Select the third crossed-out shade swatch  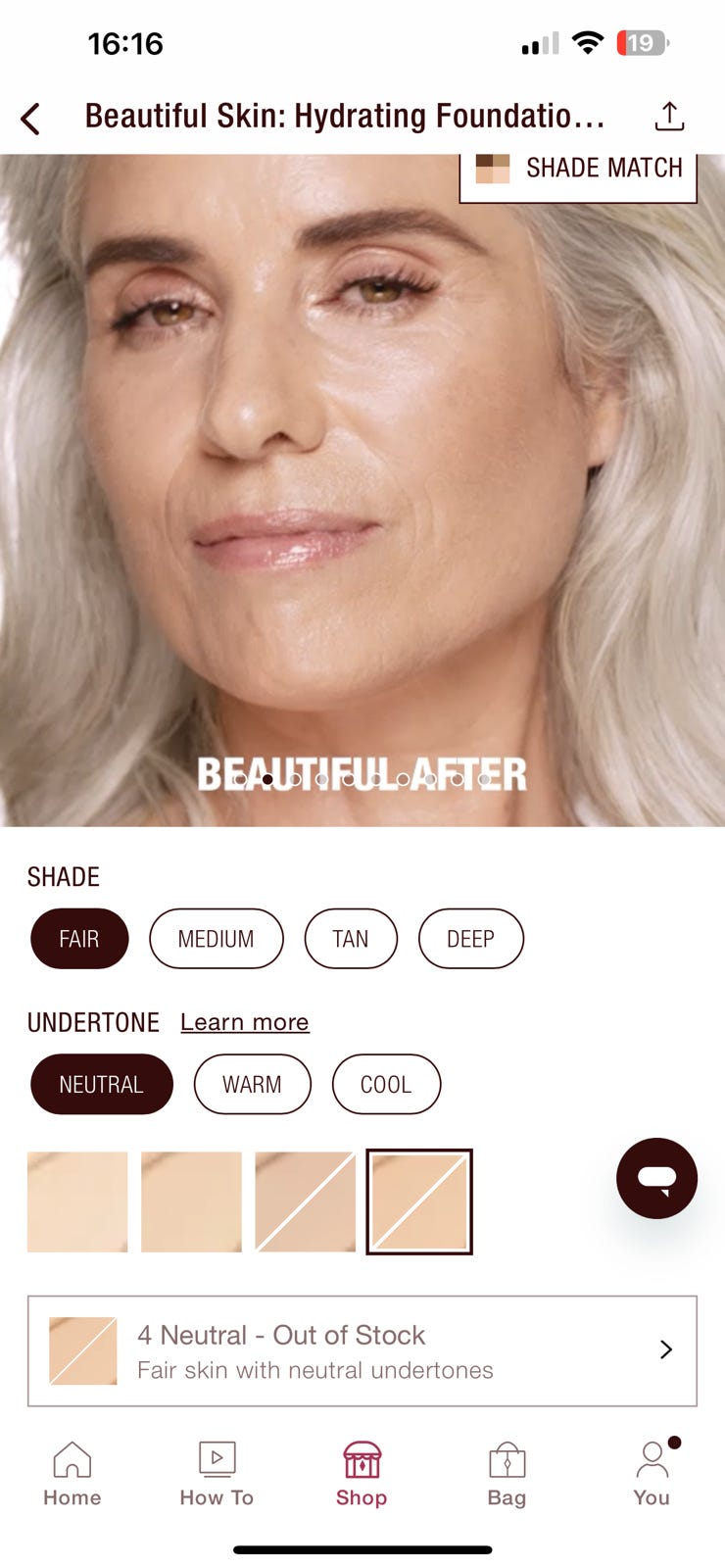pos(306,1201)
